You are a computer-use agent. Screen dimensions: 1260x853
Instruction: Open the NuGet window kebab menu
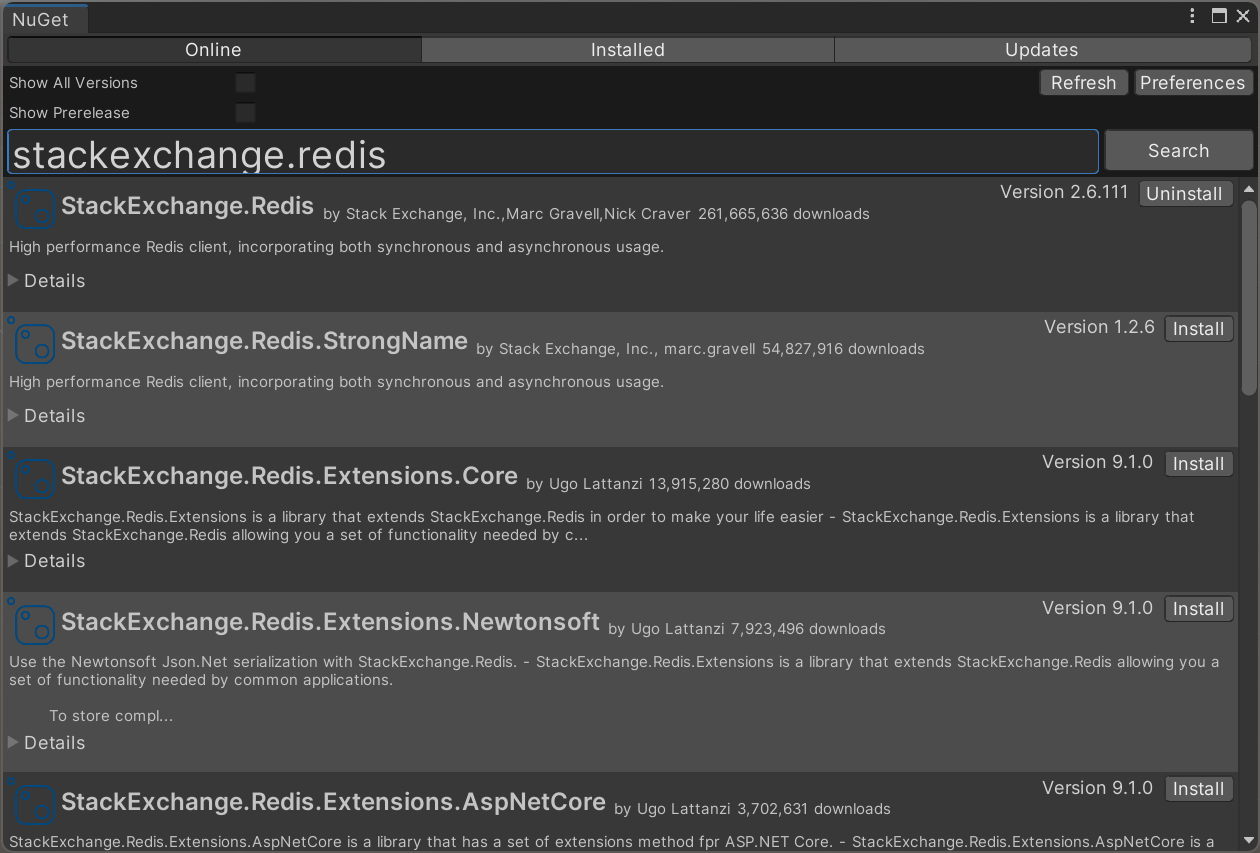1192,16
